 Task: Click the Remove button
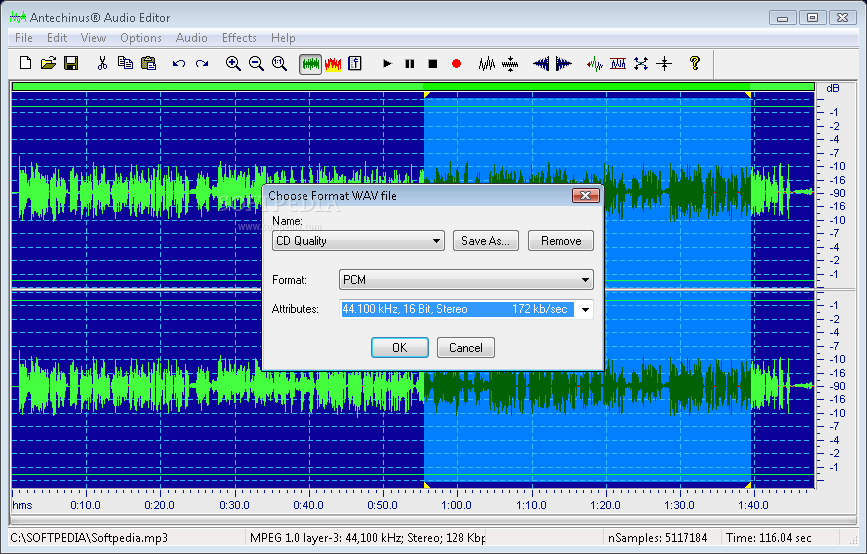click(561, 241)
